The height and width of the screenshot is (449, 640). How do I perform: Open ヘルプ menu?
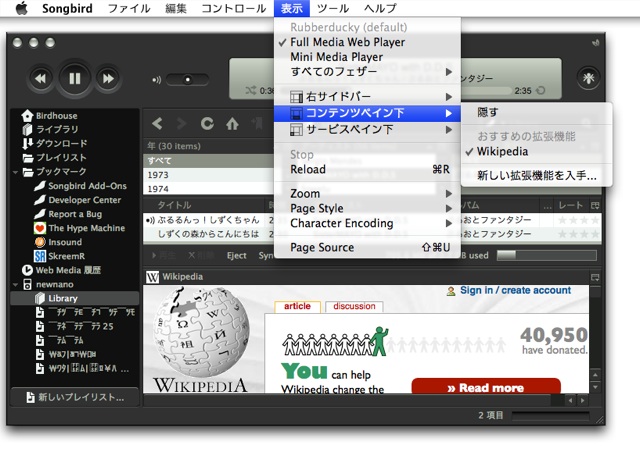click(380, 8)
